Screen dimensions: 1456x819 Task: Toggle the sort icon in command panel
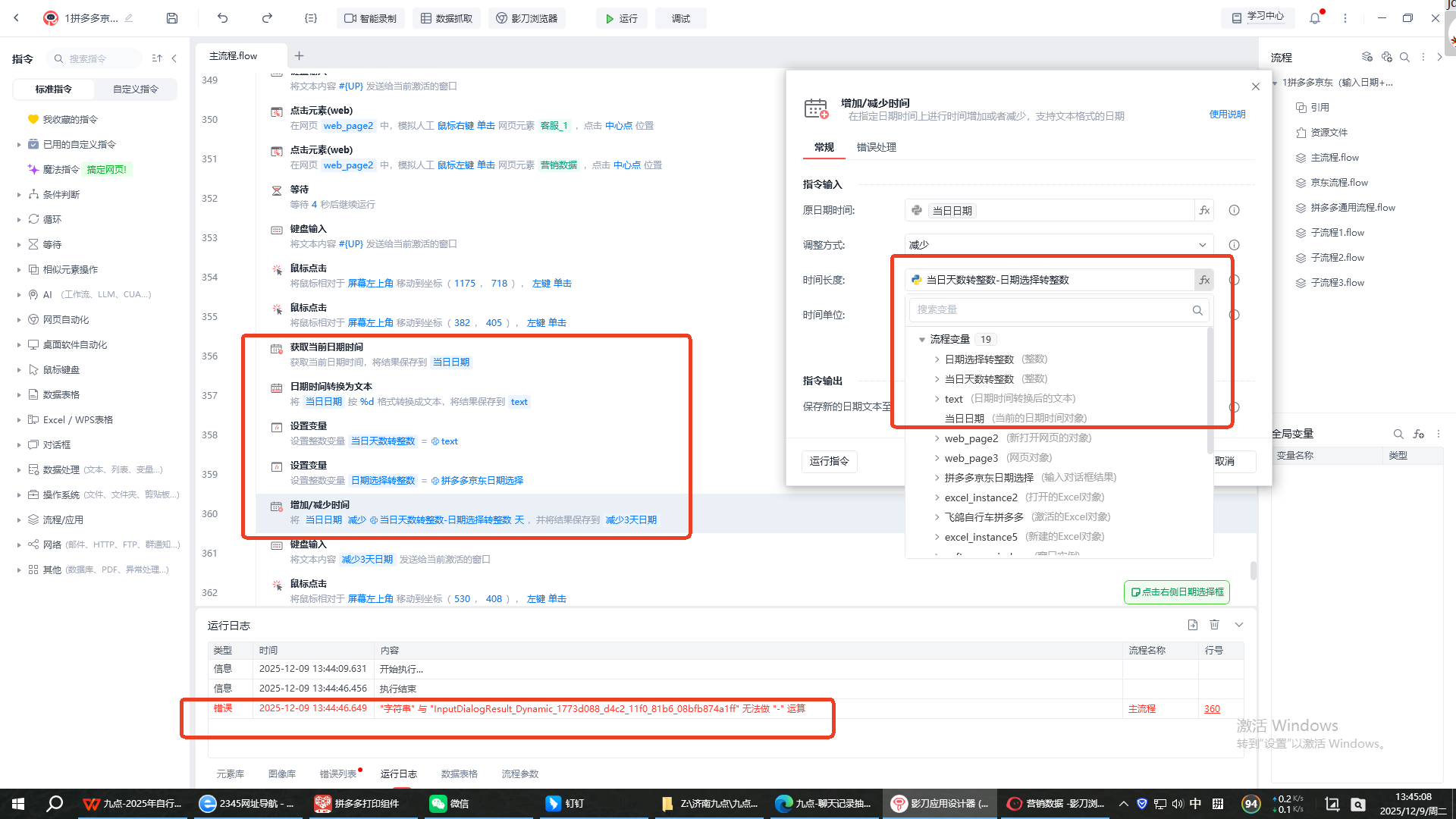click(157, 58)
